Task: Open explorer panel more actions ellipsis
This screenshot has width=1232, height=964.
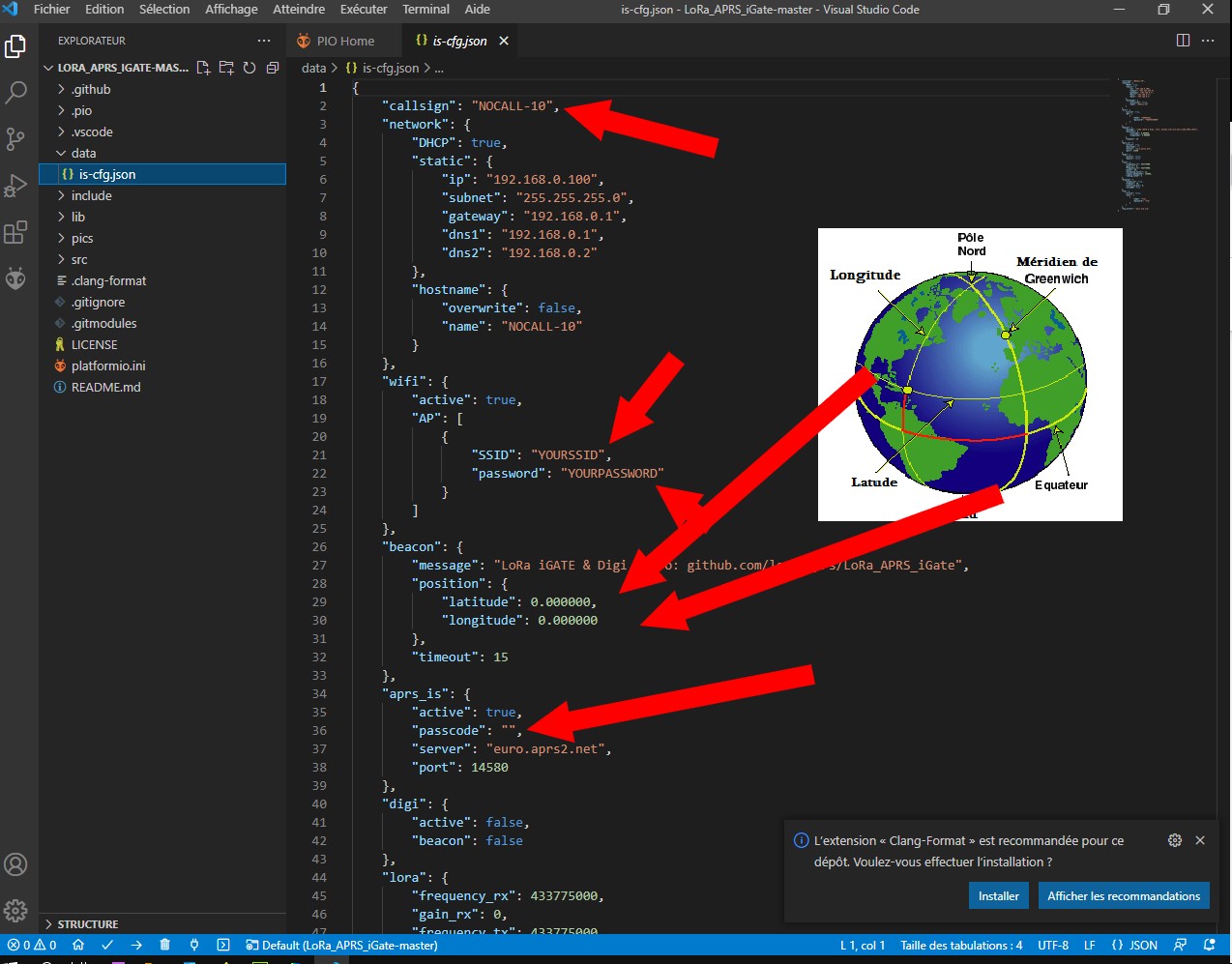Action: tap(264, 41)
